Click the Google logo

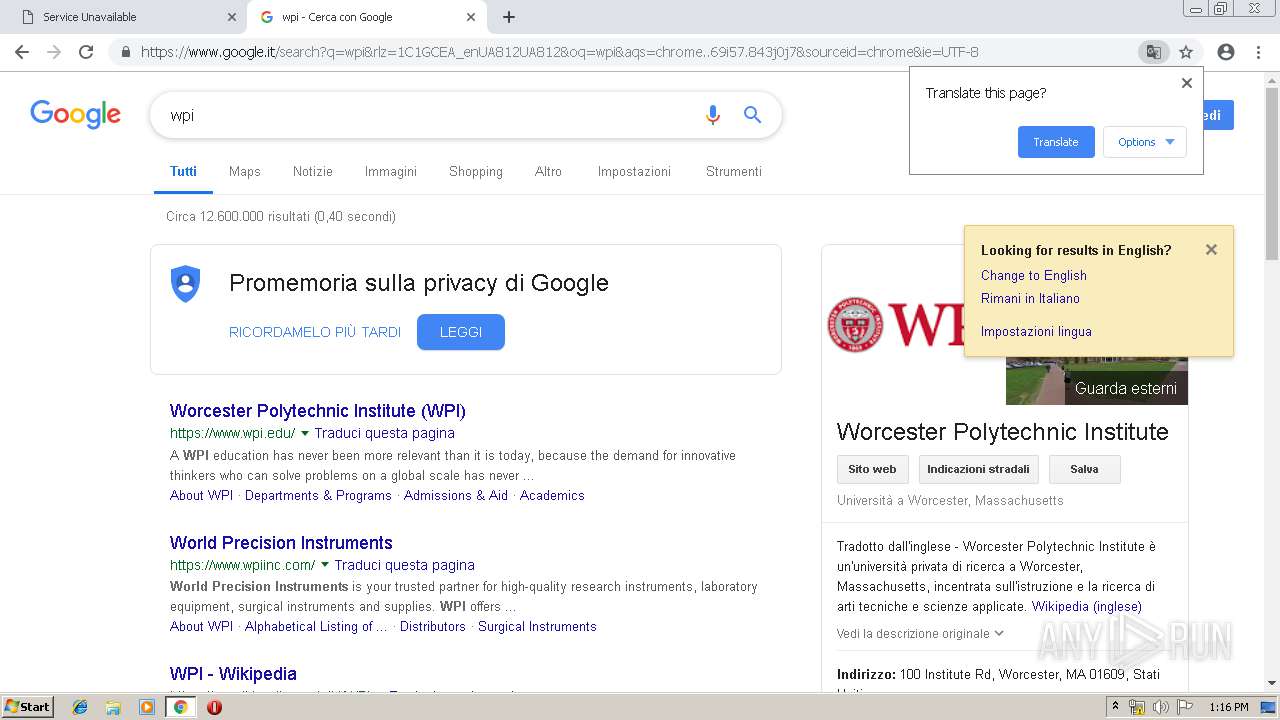coord(75,114)
